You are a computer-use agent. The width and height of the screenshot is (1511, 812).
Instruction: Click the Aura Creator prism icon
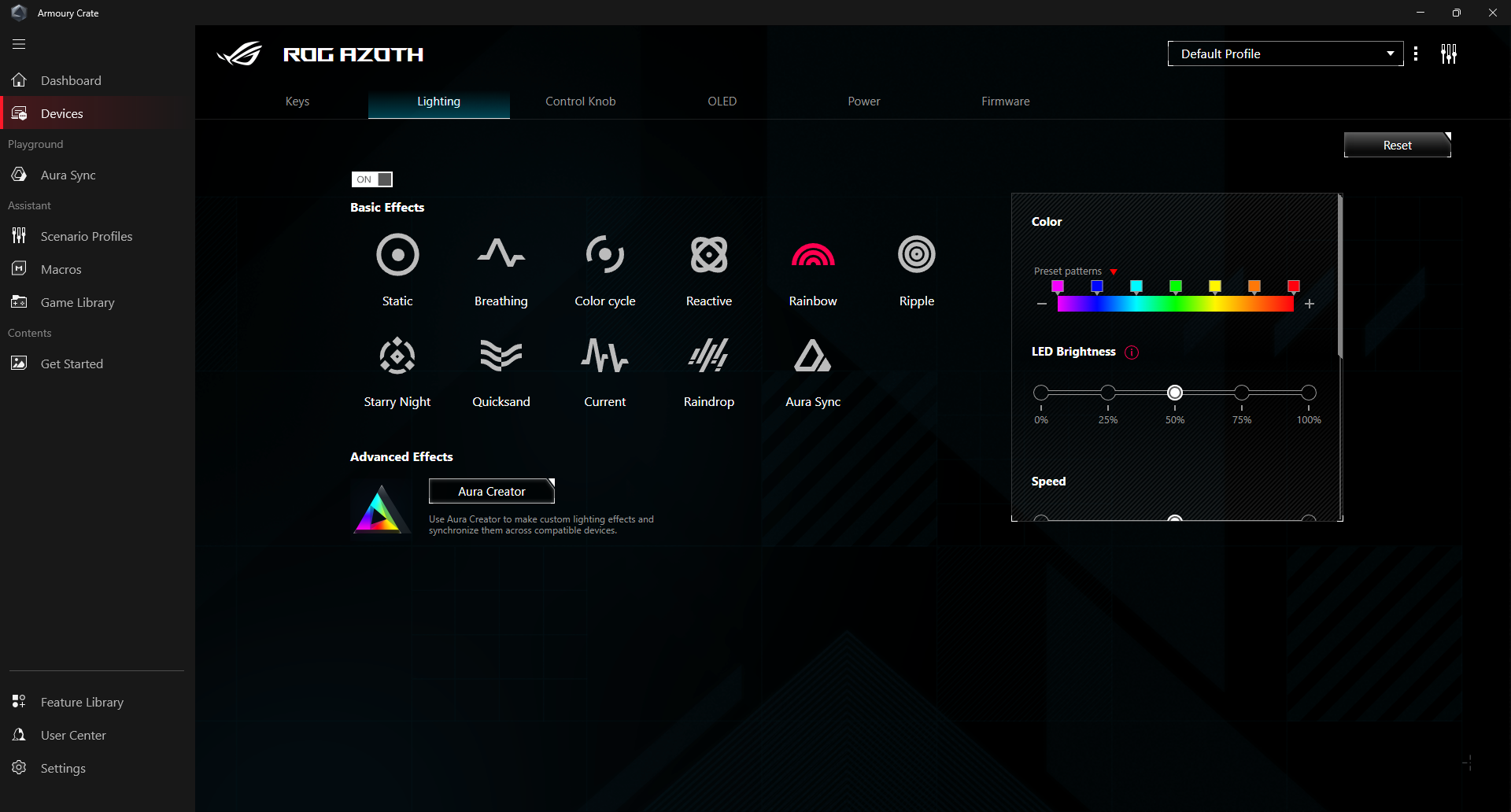380,509
